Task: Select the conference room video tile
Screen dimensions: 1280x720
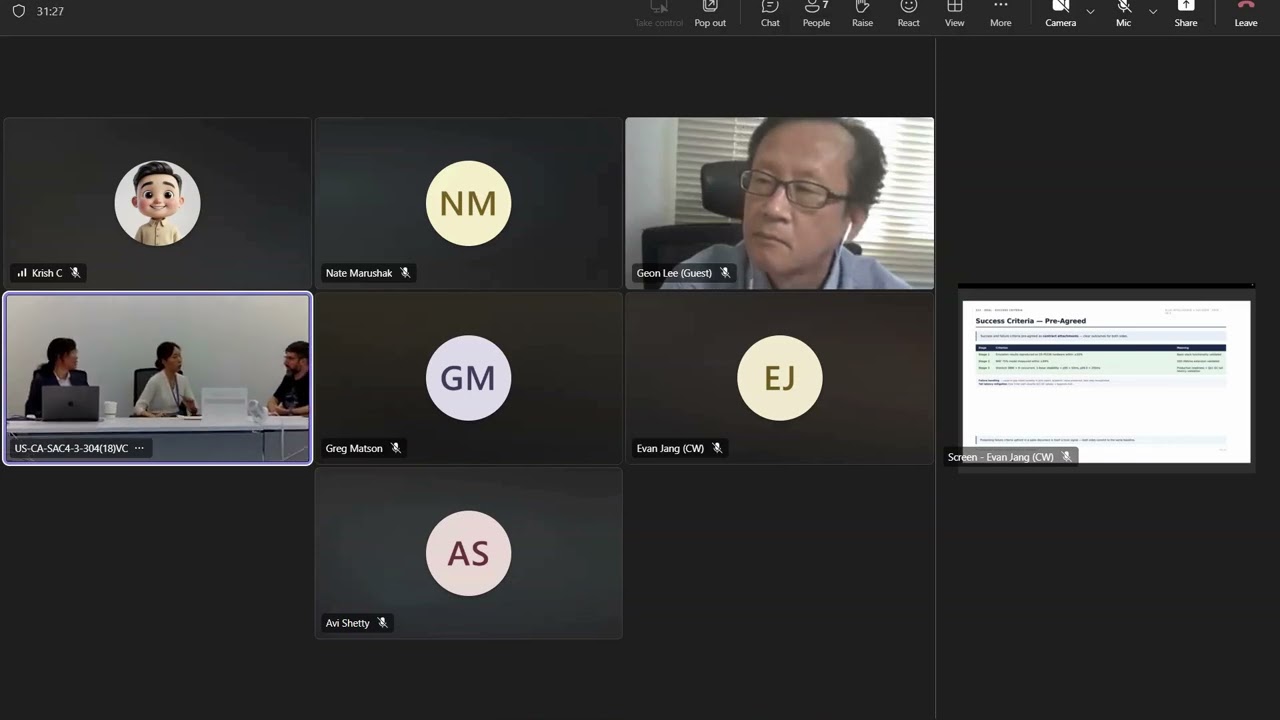Action: click(x=158, y=379)
